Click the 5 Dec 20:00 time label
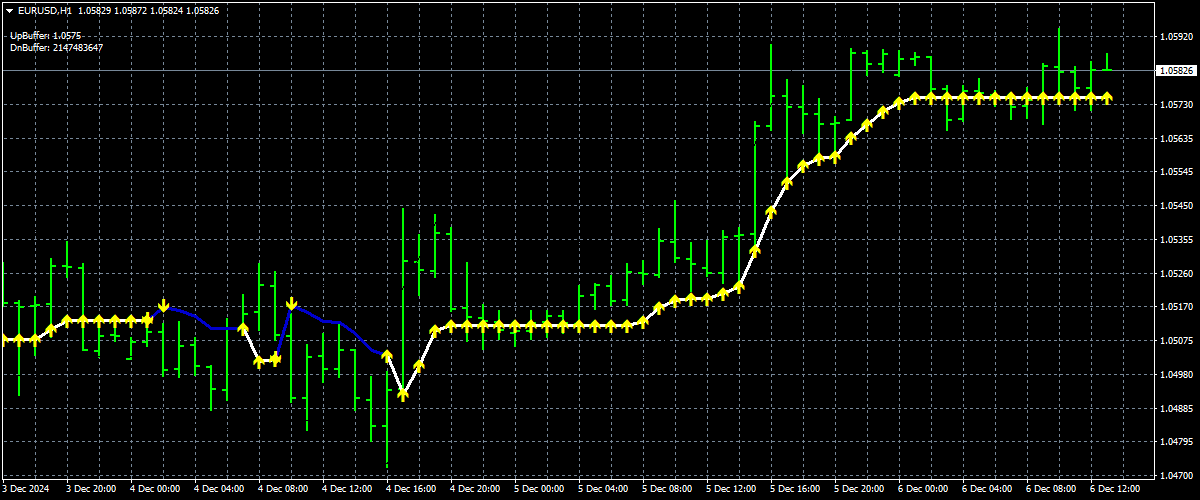 click(859, 490)
